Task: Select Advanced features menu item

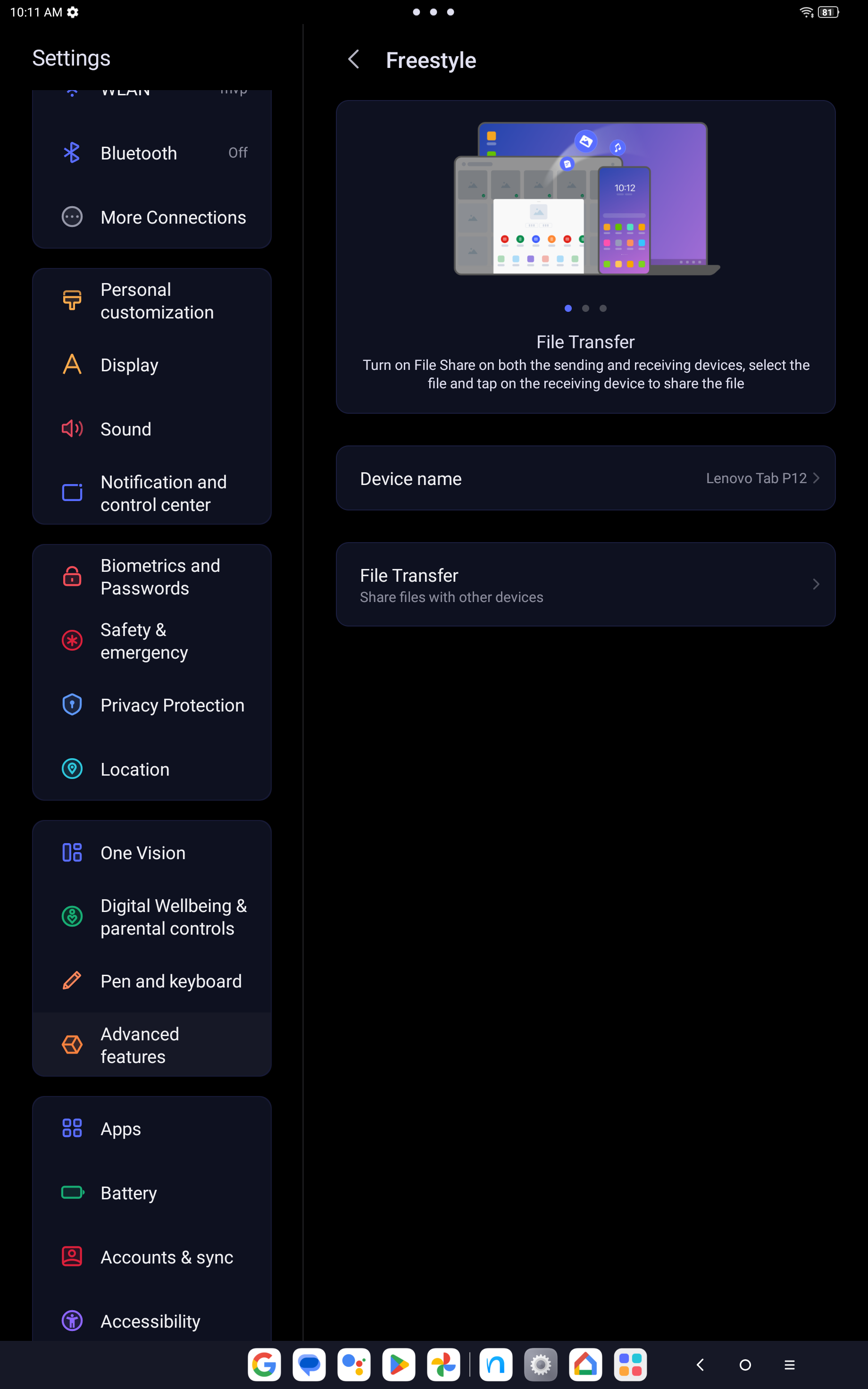Action: (152, 1045)
